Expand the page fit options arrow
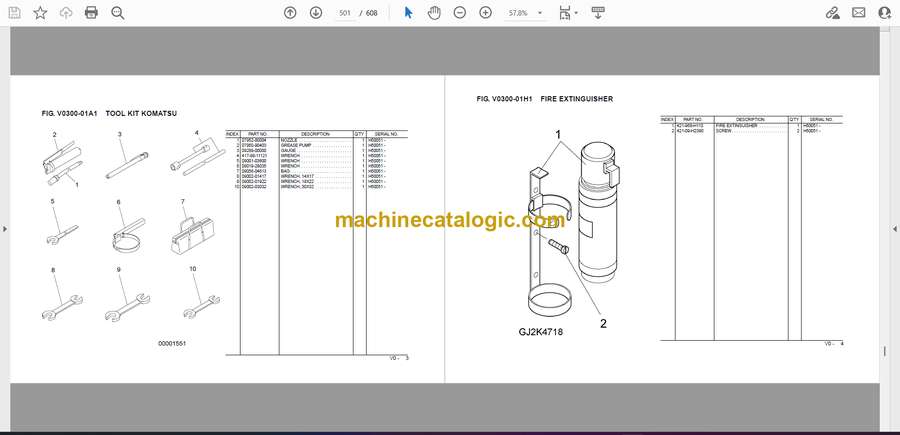 (576, 13)
